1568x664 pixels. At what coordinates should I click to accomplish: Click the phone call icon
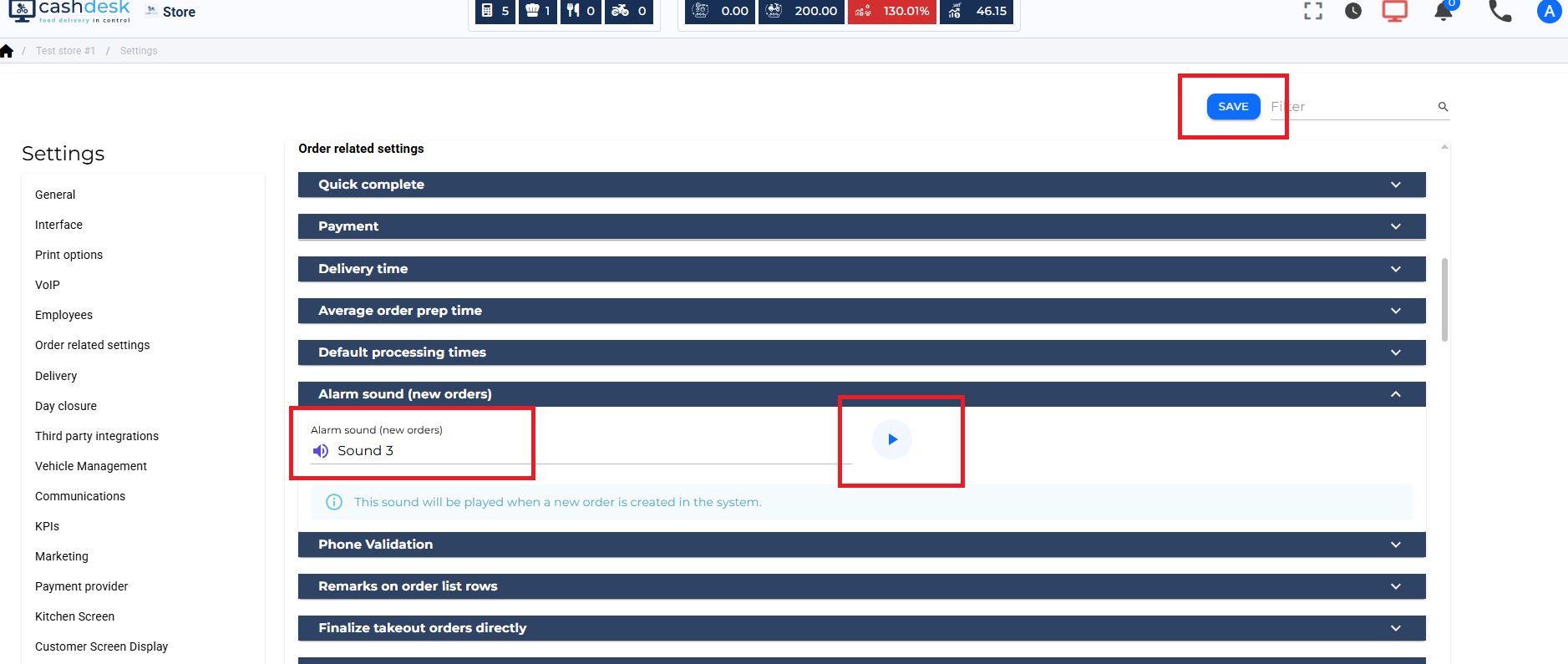coord(1500,11)
